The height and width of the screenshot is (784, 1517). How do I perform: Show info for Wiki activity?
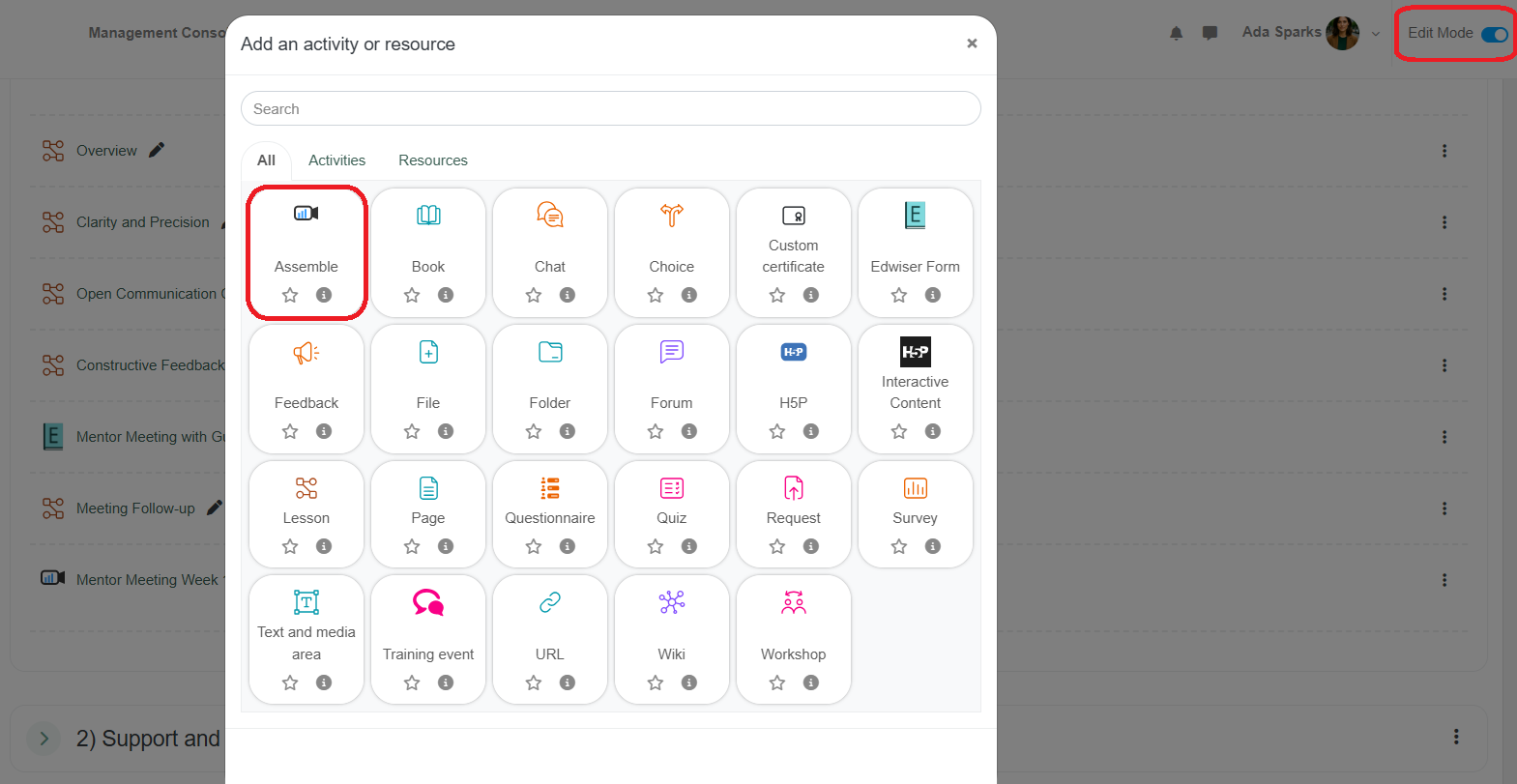[689, 682]
